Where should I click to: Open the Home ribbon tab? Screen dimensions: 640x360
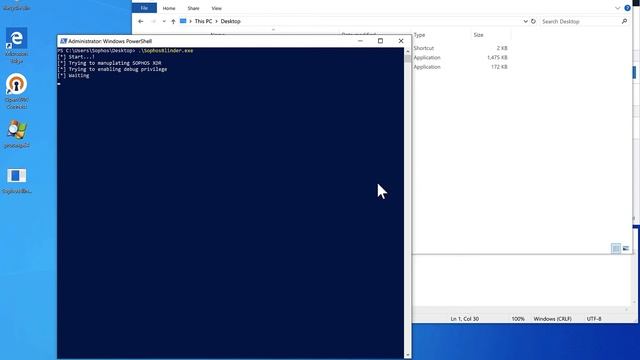[169, 8]
